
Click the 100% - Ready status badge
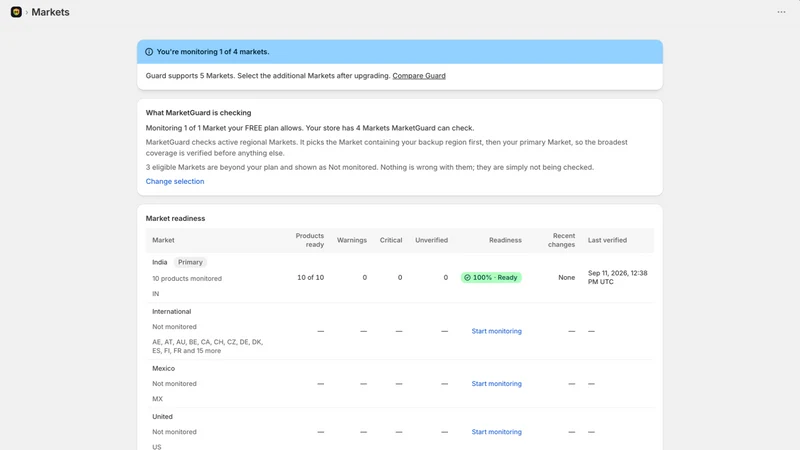click(x=491, y=278)
